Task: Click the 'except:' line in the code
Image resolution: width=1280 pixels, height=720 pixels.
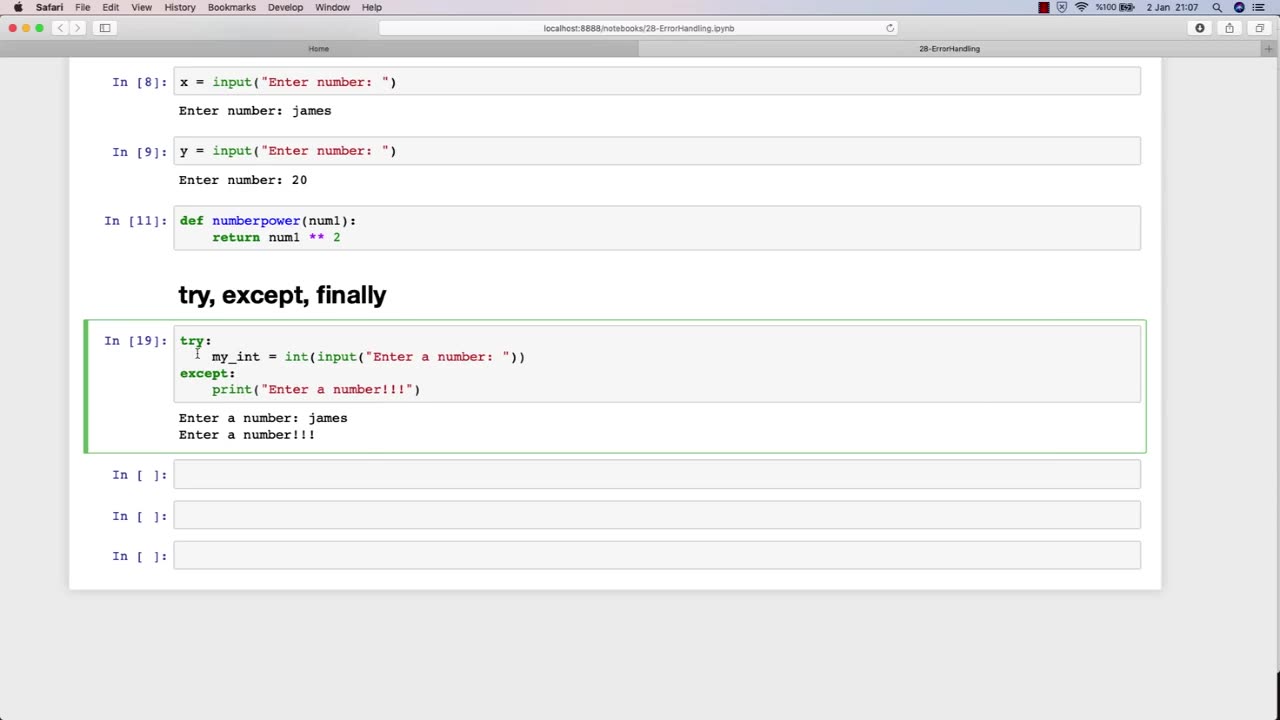Action: click(207, 373)
